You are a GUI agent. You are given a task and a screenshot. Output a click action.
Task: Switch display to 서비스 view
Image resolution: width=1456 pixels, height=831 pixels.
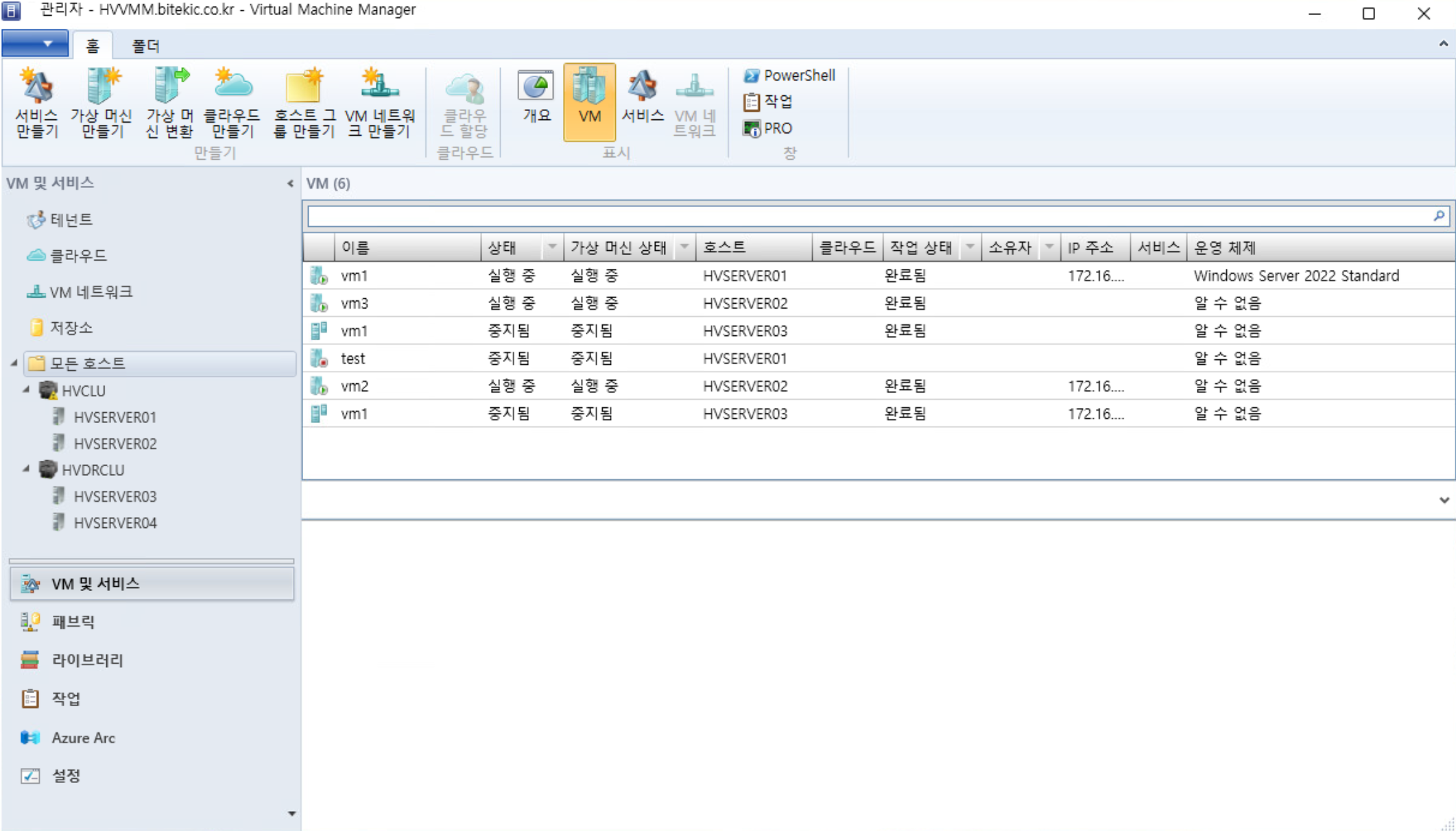click(642, 97)
